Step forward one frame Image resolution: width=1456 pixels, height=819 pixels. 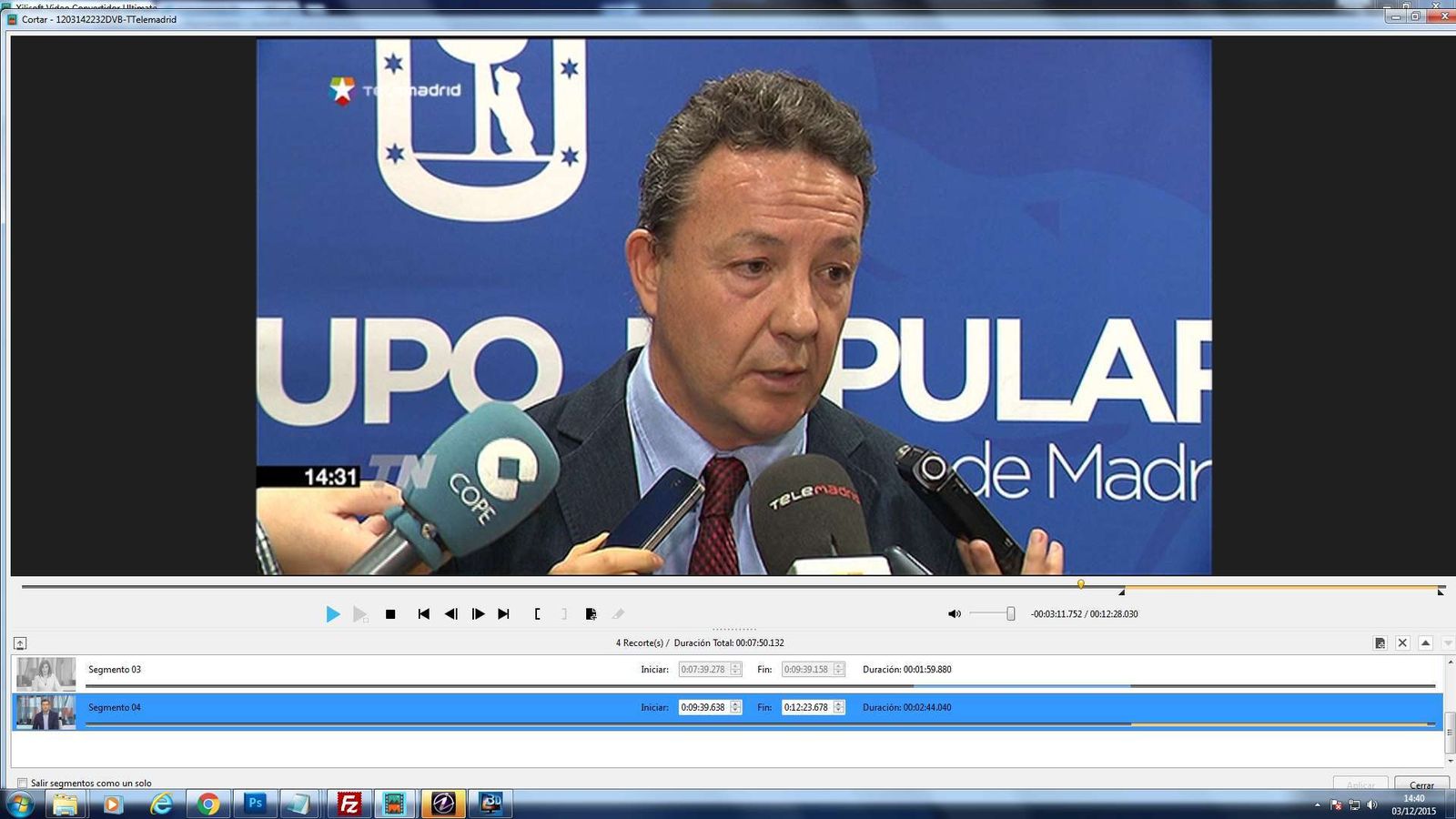tap(478, 614)
